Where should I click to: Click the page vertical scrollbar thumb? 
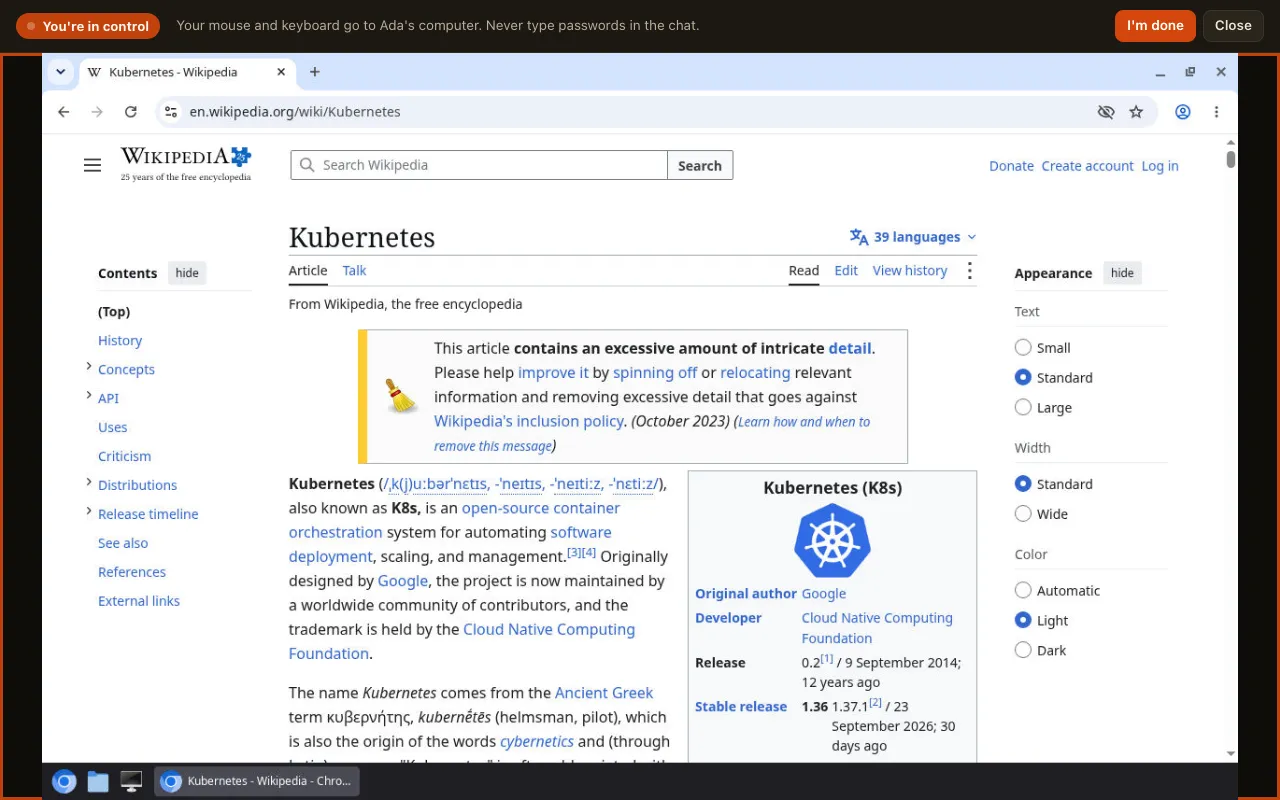tap(1230, 158)
